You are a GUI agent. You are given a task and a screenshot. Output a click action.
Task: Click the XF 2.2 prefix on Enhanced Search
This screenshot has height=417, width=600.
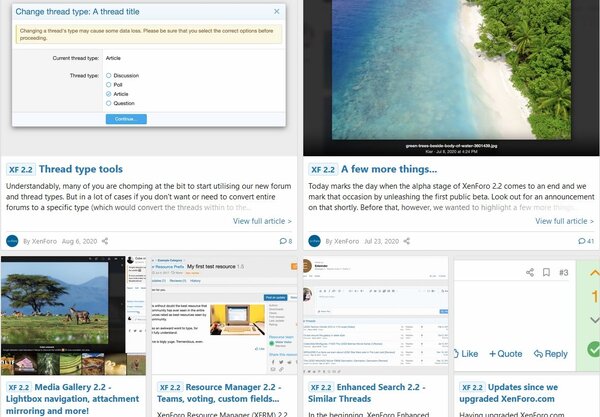point(322,387)
